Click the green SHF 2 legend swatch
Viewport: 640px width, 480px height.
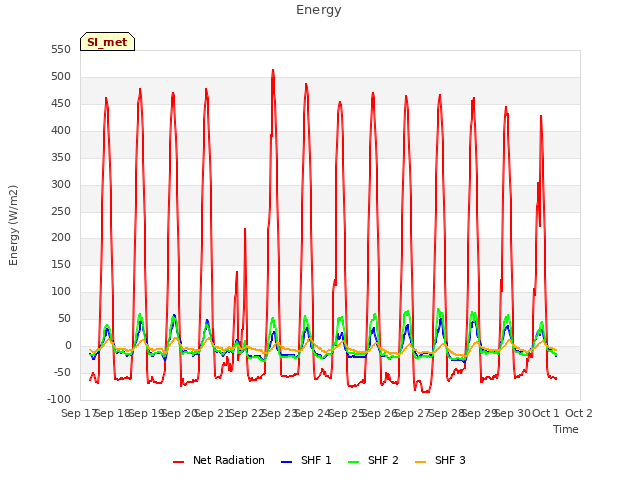[x=353, y=462]
